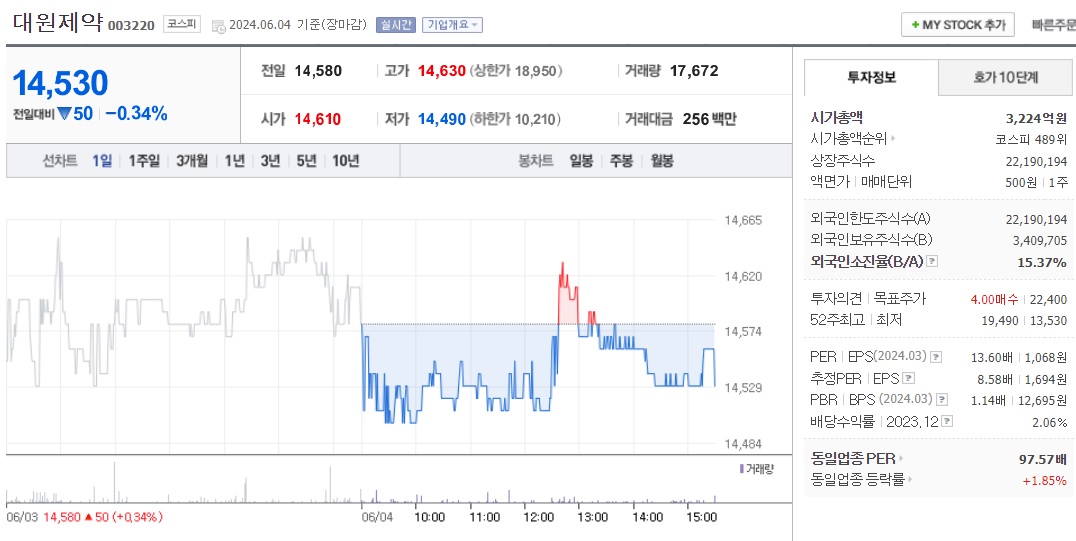This screenshot has width=1076, height=541.
Task: Click the stock code 003220
Action: click(132, 27)
